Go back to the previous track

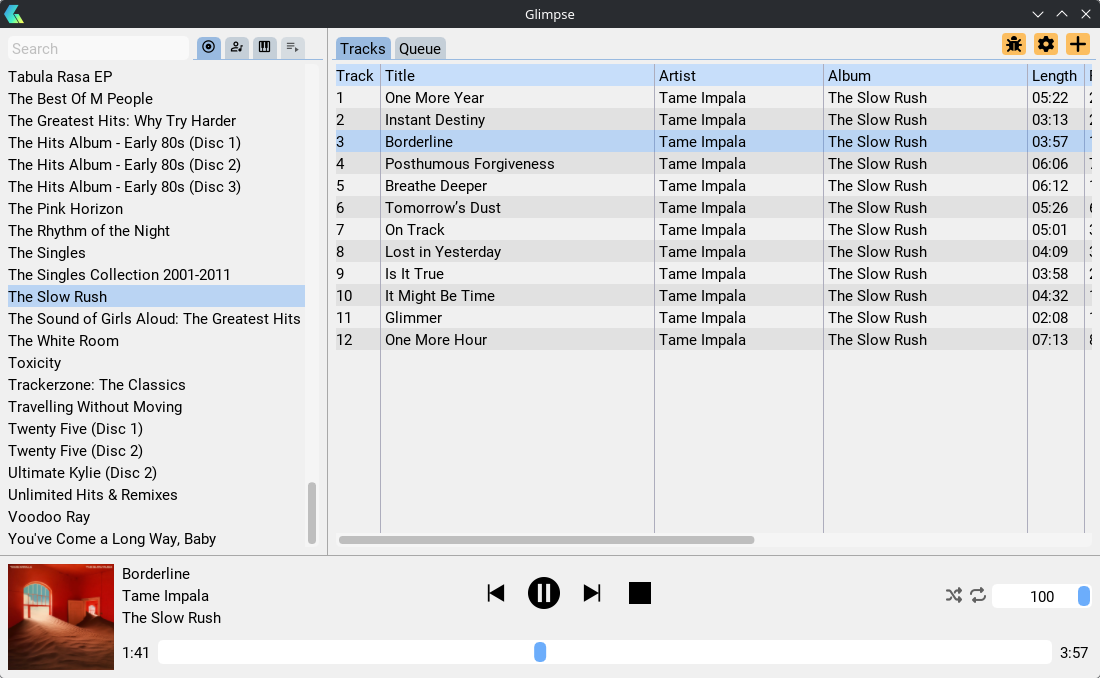tap(496, 593)
